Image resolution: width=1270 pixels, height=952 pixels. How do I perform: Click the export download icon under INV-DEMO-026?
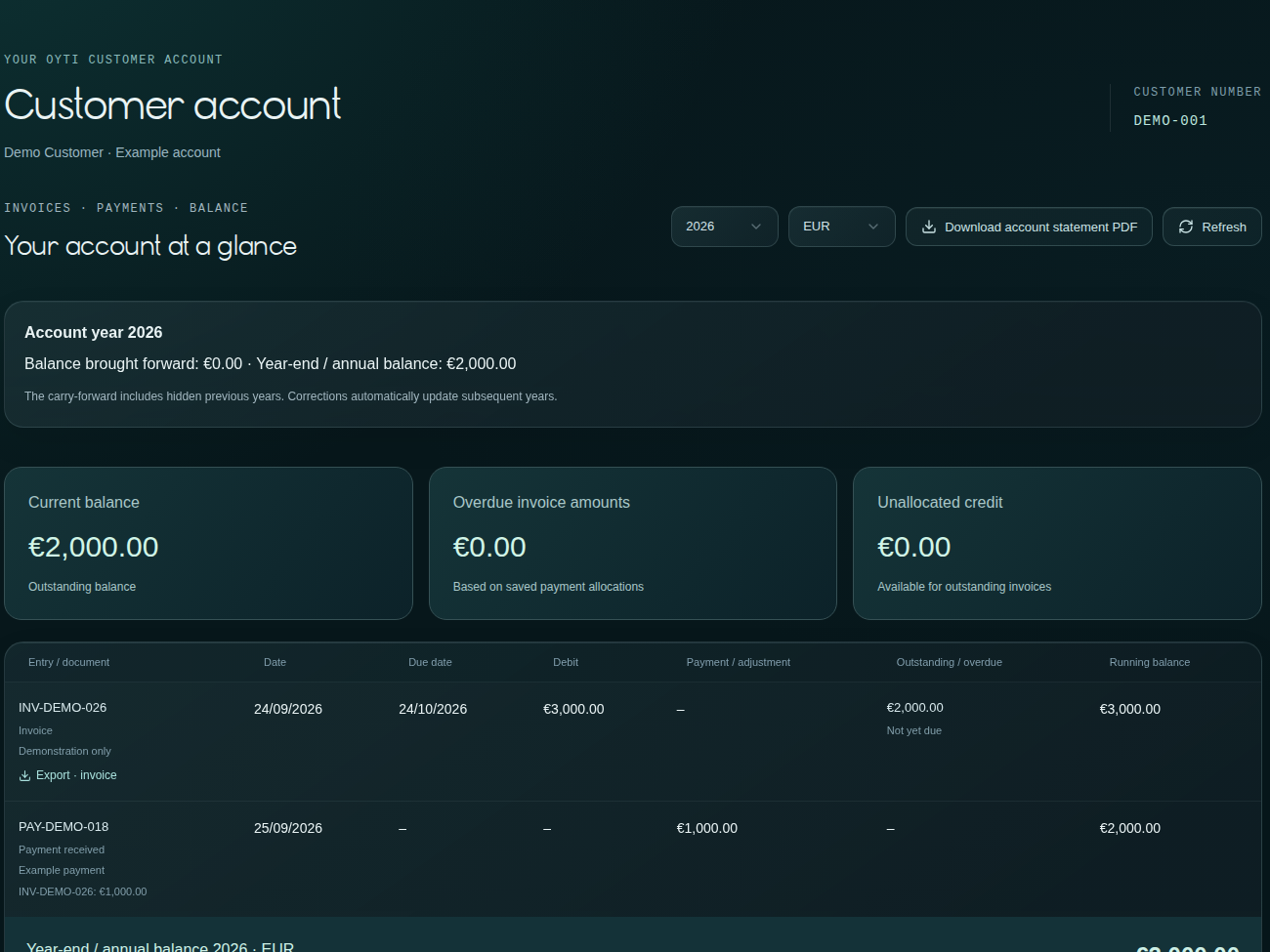[x=24, y=775]
